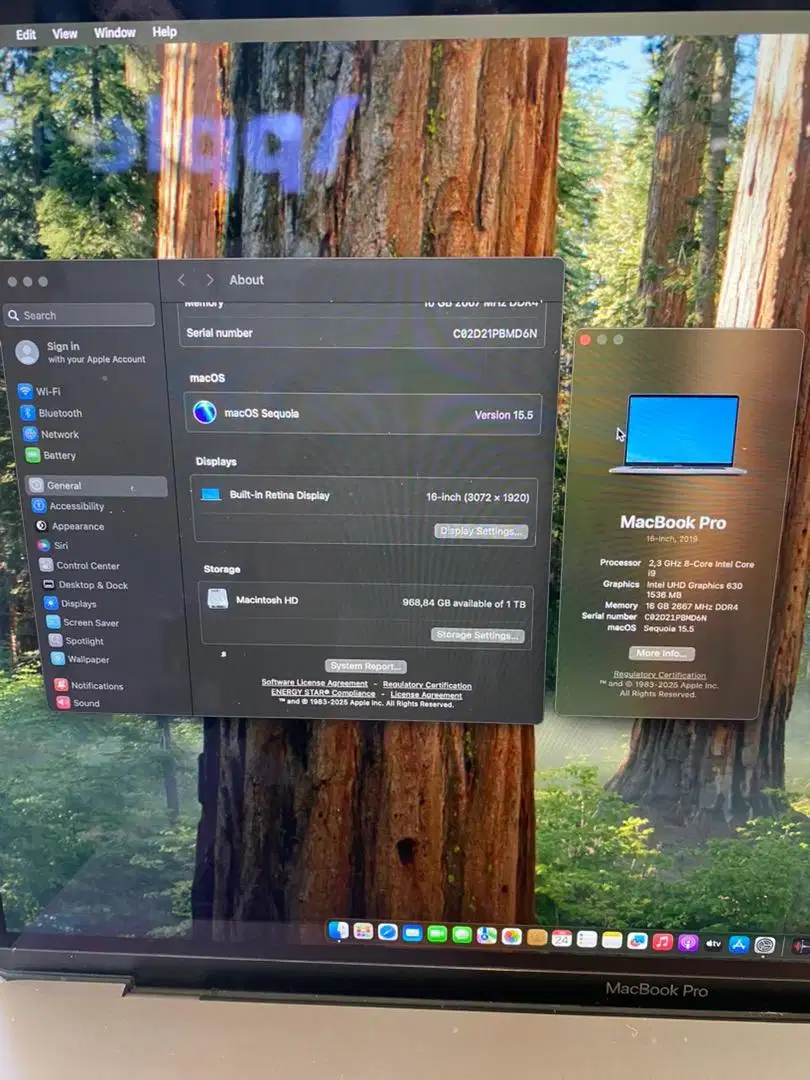Open Maps from the Dock
810x1080 pixels.
pos(487,935)
